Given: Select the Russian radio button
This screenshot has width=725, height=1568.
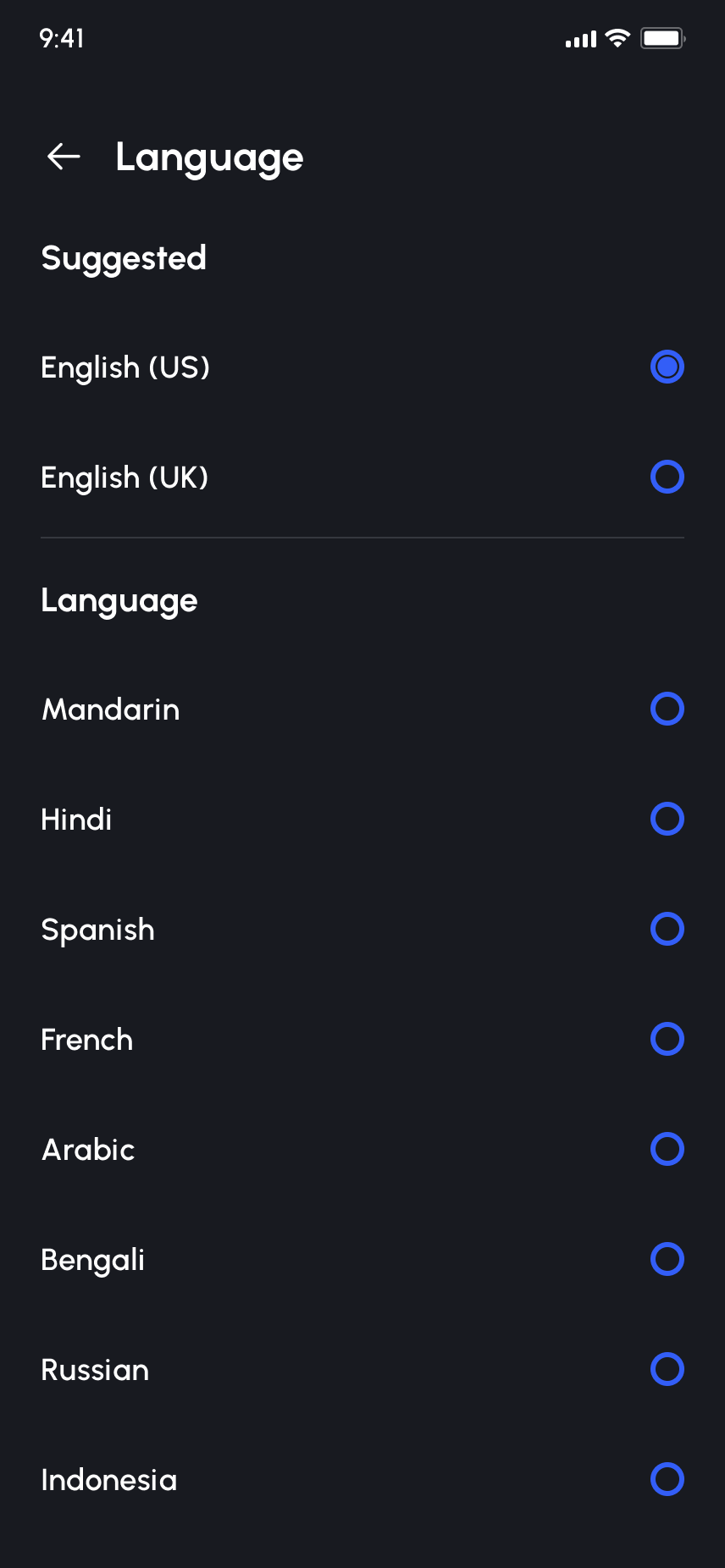Looking at the screenshot, I should (667, 1370).
